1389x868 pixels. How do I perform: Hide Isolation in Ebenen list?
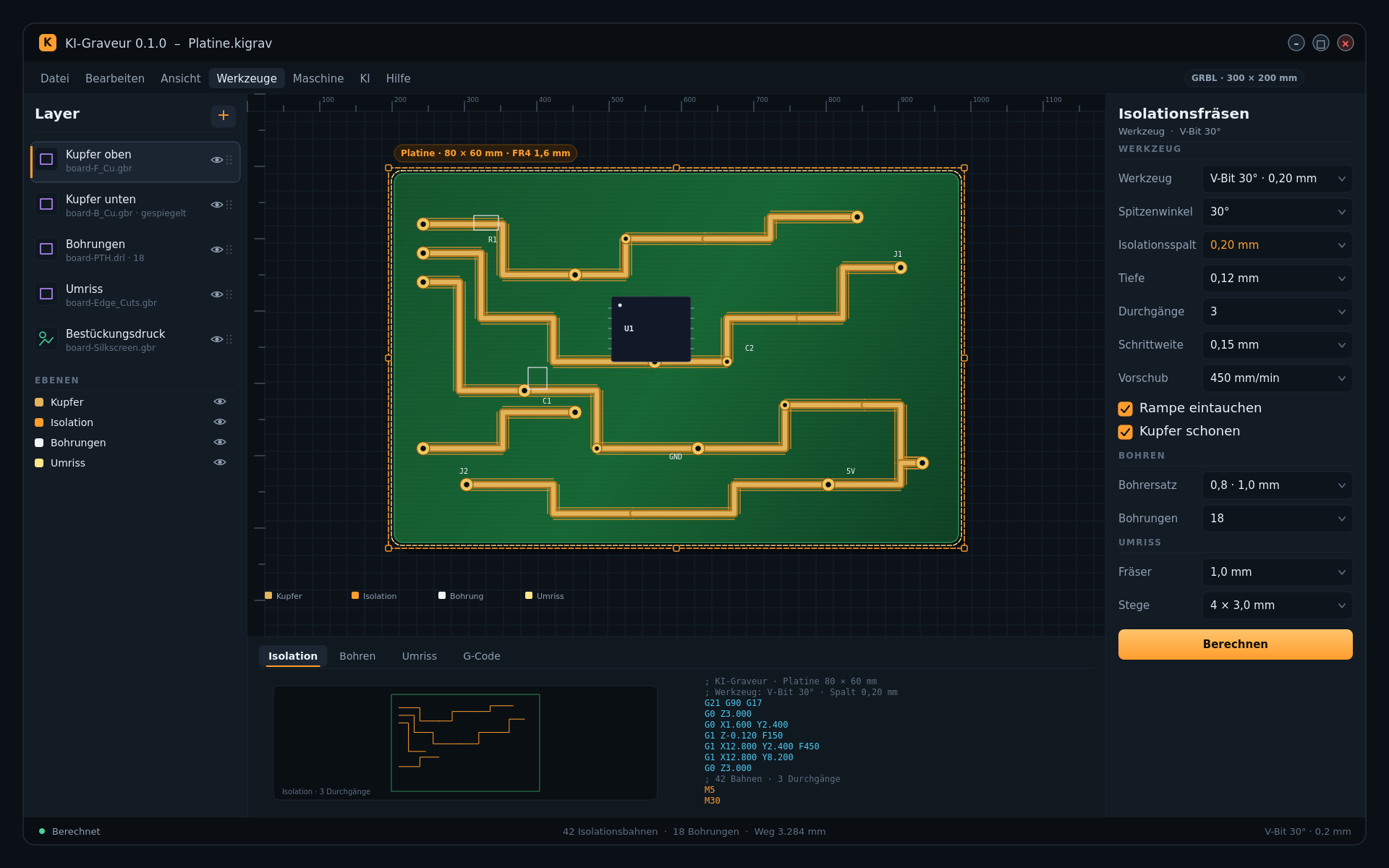[x=220, y=422]
